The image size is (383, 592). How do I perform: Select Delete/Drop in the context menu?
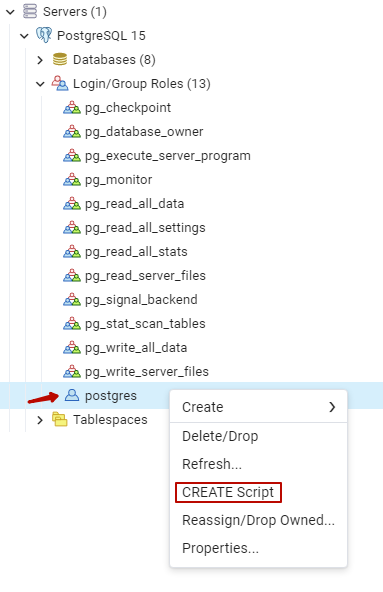tap(258, 436)
